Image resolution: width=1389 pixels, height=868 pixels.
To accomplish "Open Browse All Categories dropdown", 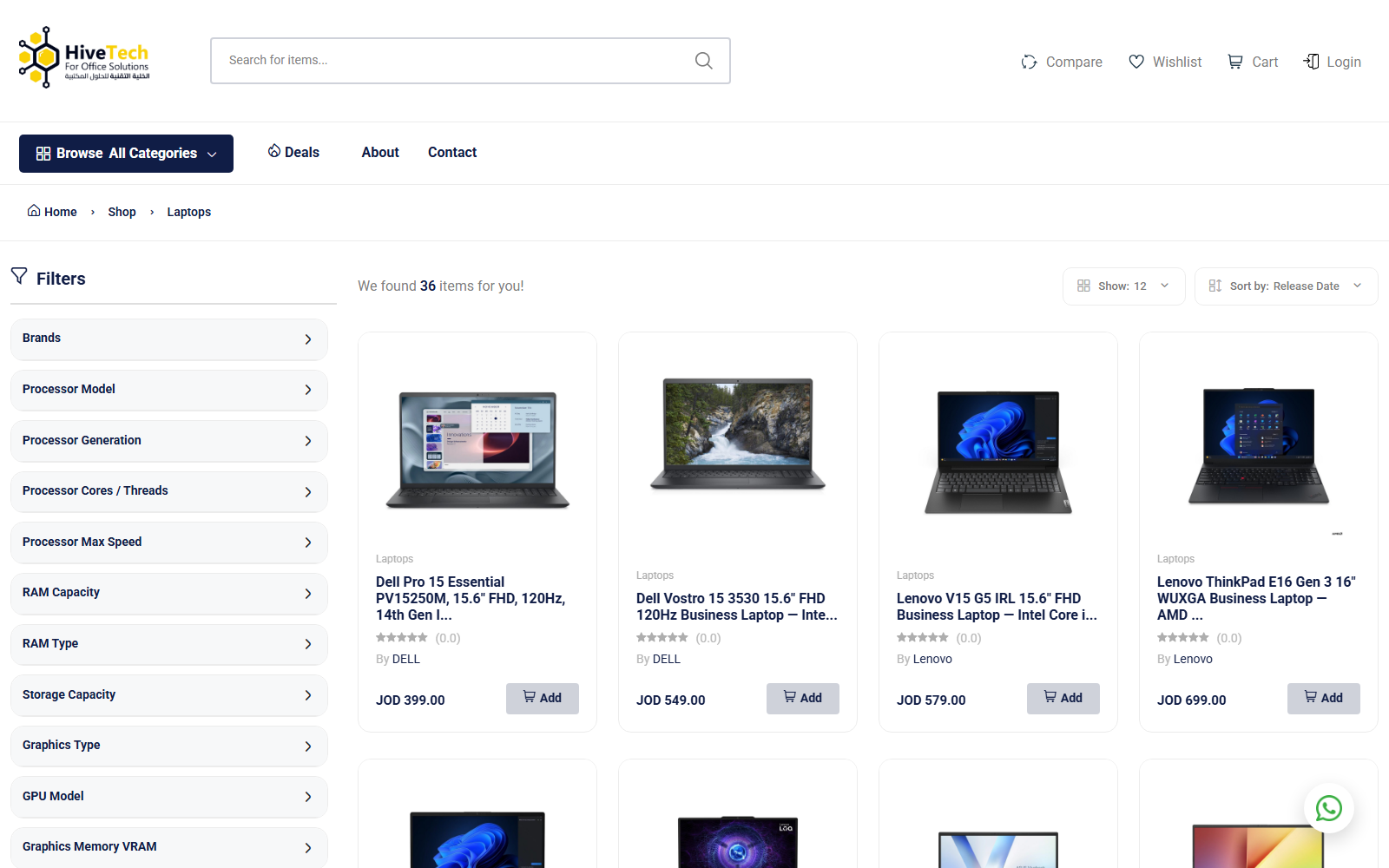I will 126,154.
